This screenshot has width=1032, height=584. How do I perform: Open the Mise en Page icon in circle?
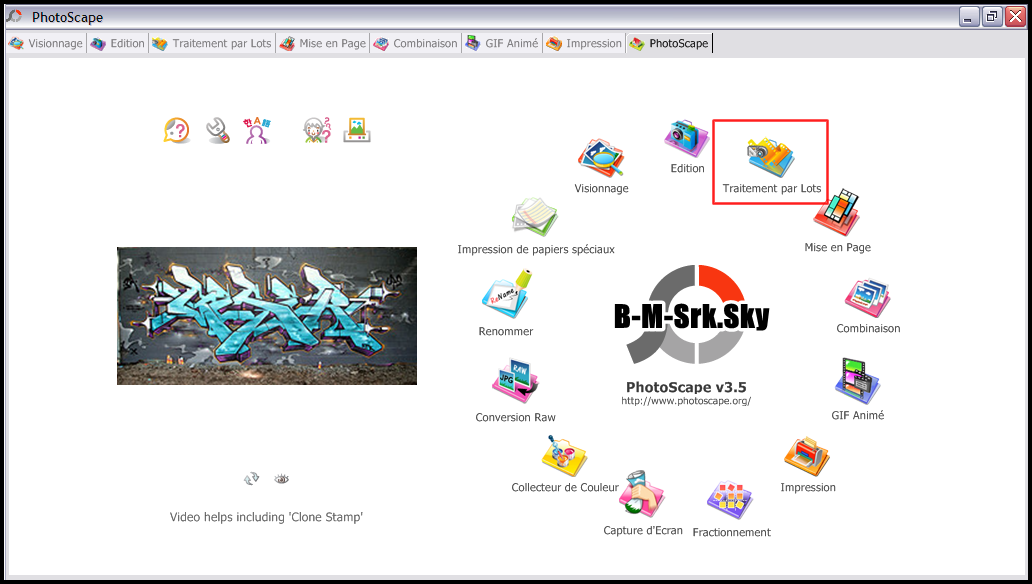[837, 213]
